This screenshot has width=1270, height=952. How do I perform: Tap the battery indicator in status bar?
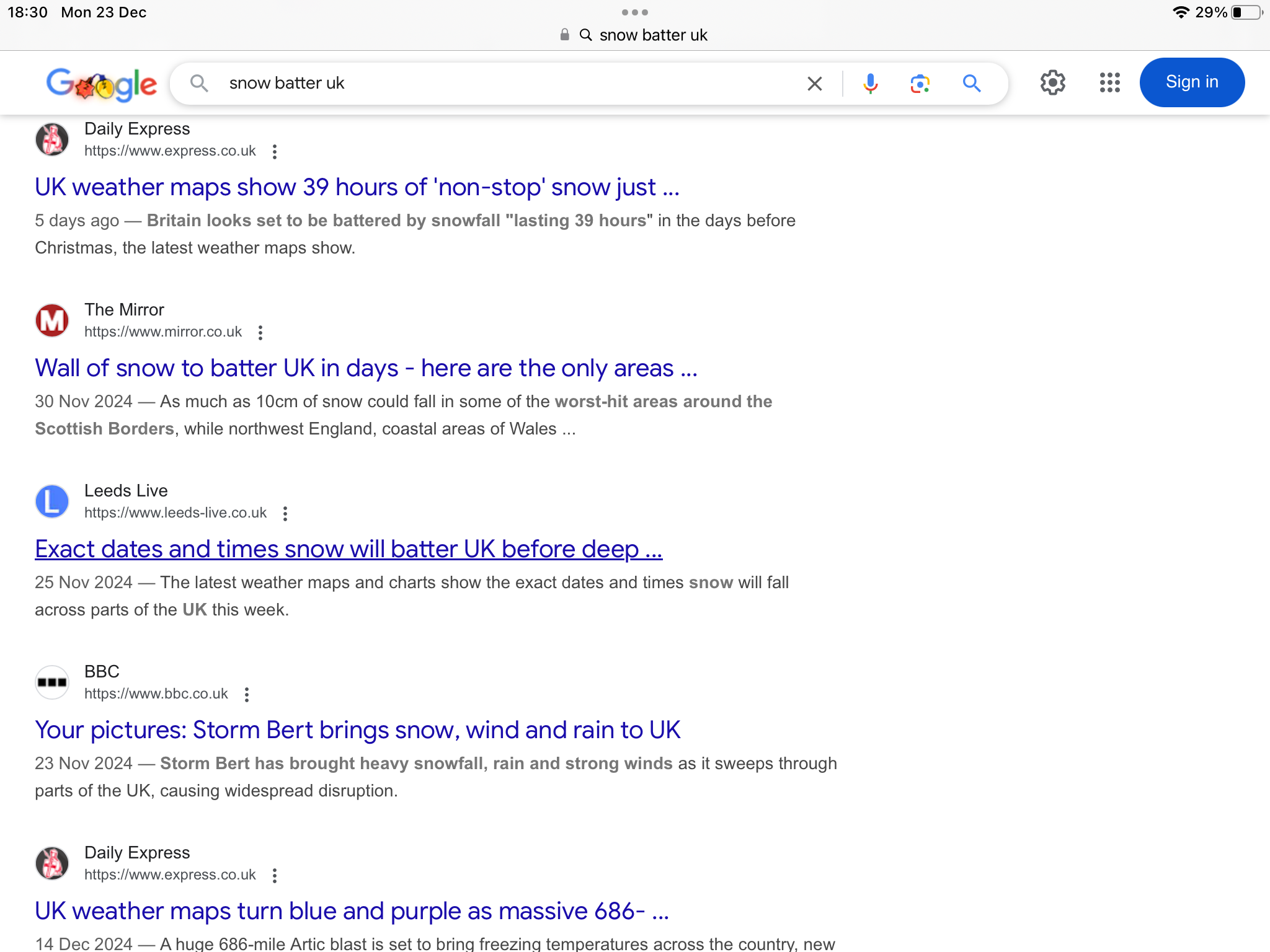(1247, 12)
